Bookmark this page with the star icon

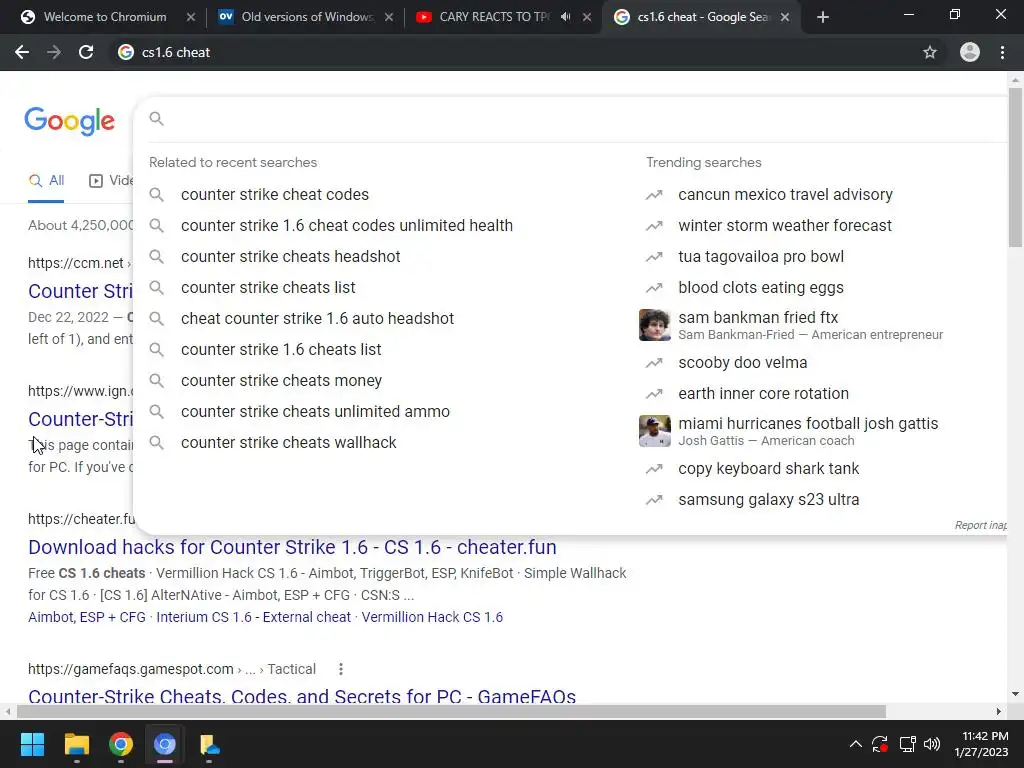(930, 52)
